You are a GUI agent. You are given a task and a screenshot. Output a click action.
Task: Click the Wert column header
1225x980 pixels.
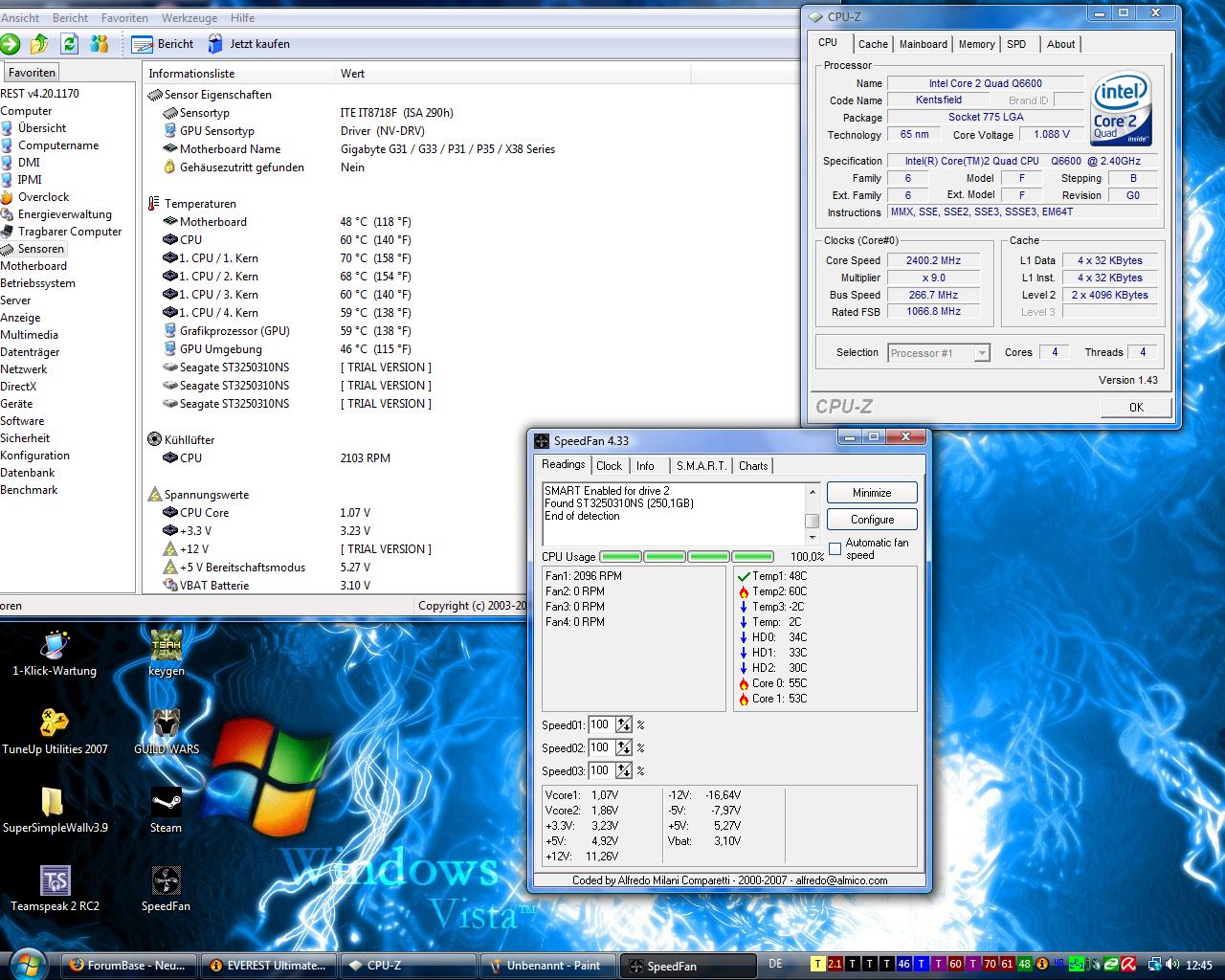(x=512, y=74)
